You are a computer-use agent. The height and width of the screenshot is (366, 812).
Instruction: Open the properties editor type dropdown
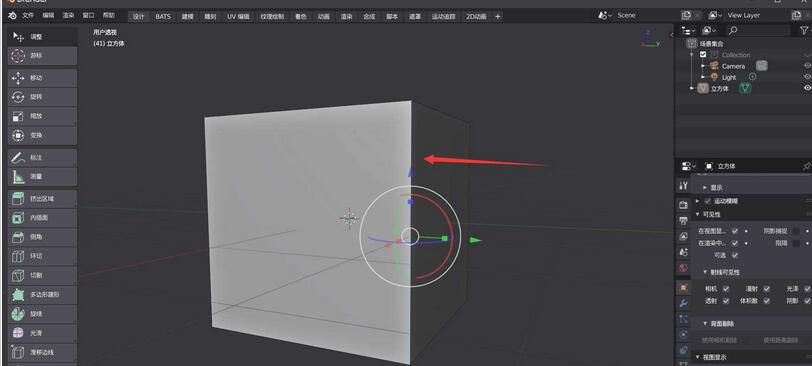point(689,166)
